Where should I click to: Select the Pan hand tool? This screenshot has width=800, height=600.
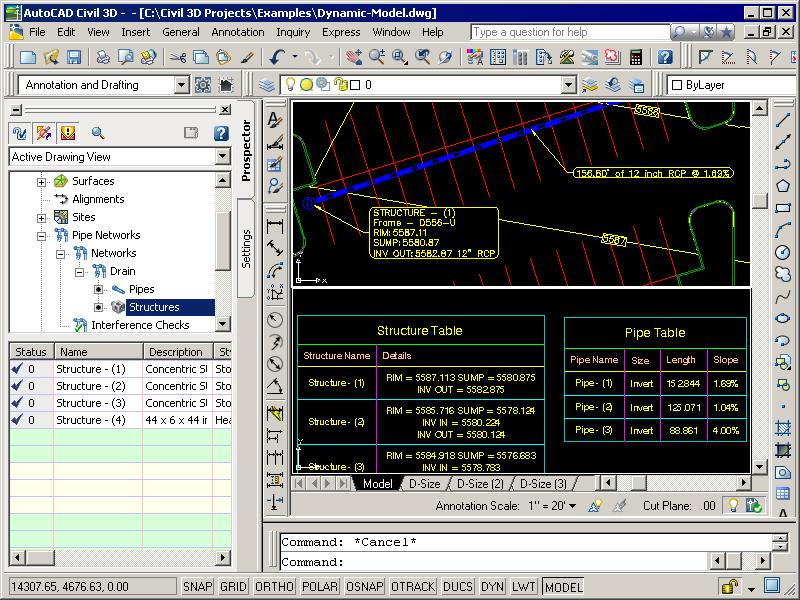click(354, 57)
